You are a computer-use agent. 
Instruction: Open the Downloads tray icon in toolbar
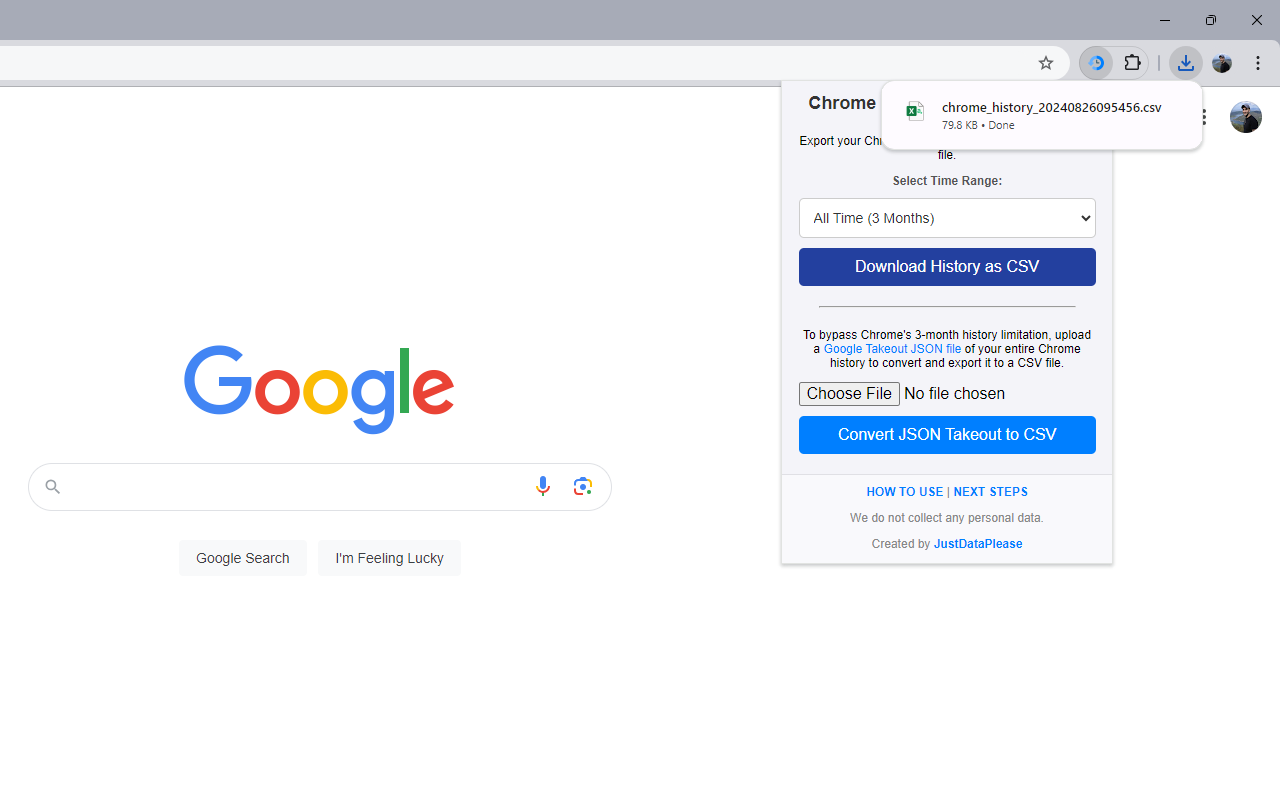coord(1186,63)
